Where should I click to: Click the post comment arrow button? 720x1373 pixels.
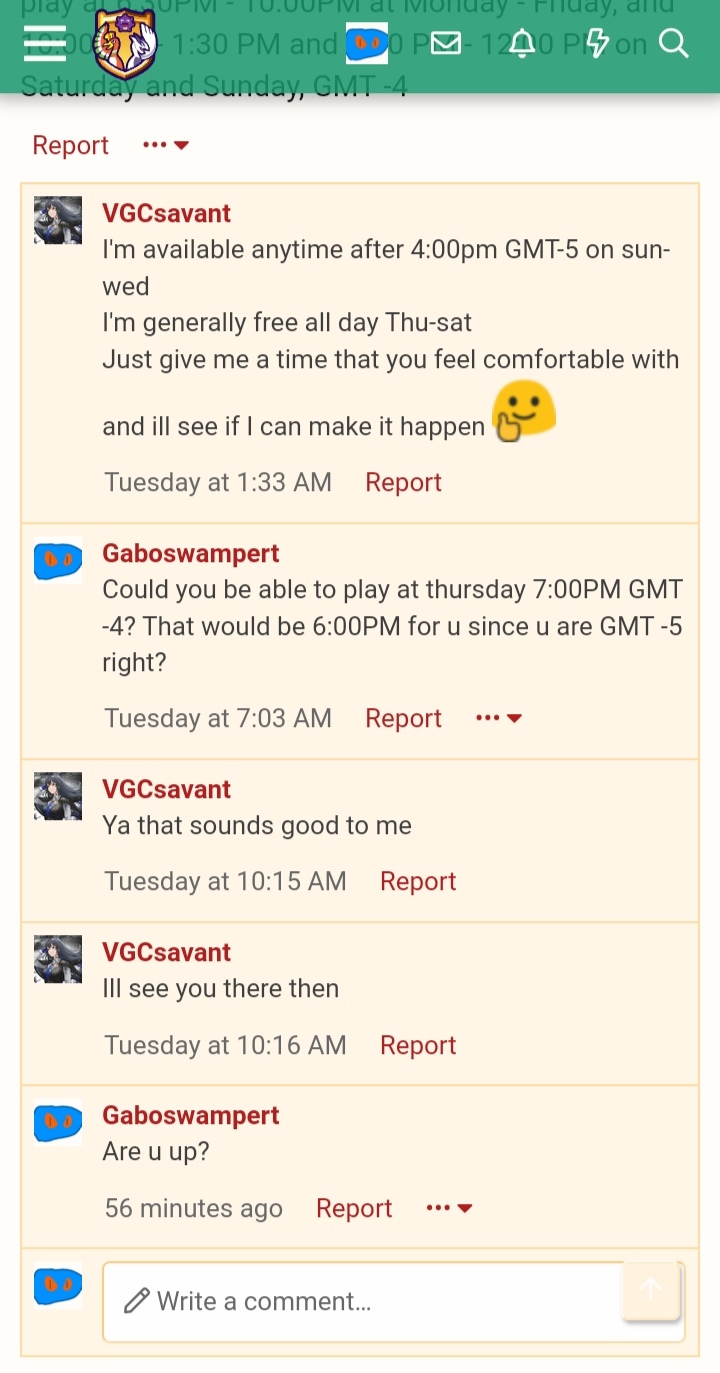651,1291
